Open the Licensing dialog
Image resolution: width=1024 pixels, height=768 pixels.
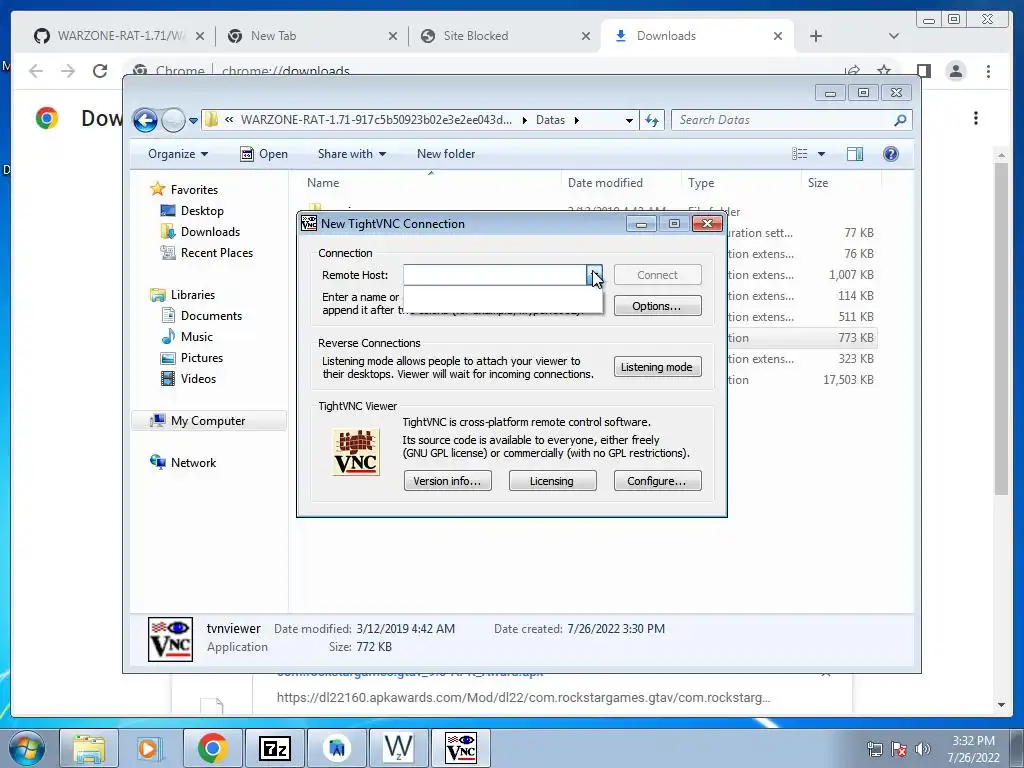pos(552,481)
